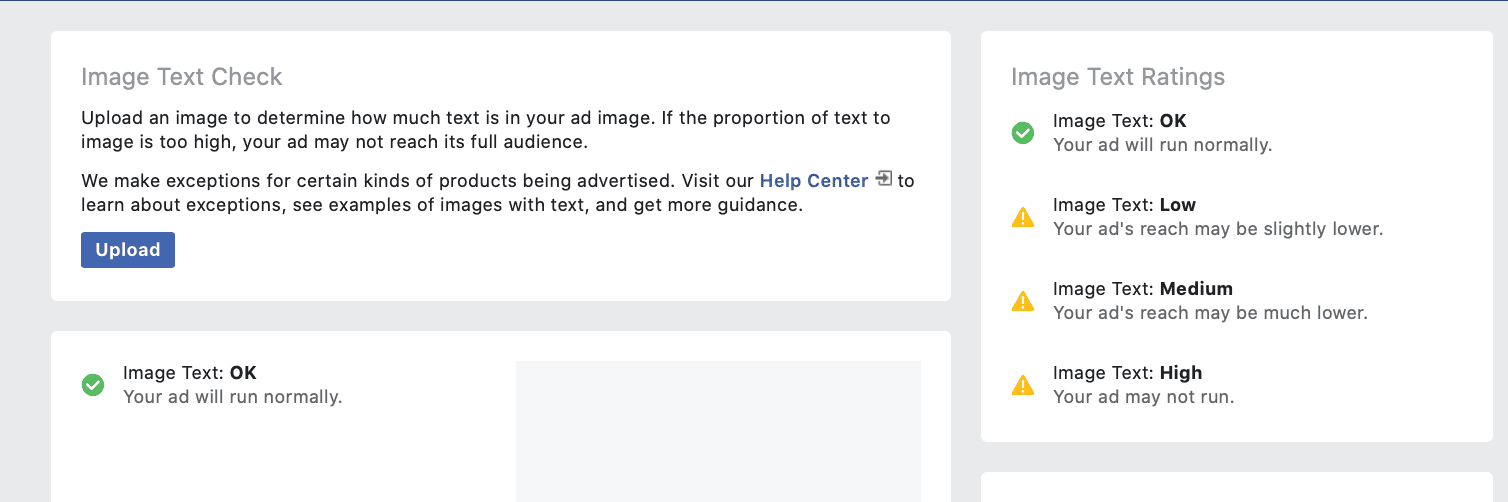This screenshot has width=1508, height=502.
Task: Select the Image Text: Medium rating label
Action: click(x=1143, y=289)
